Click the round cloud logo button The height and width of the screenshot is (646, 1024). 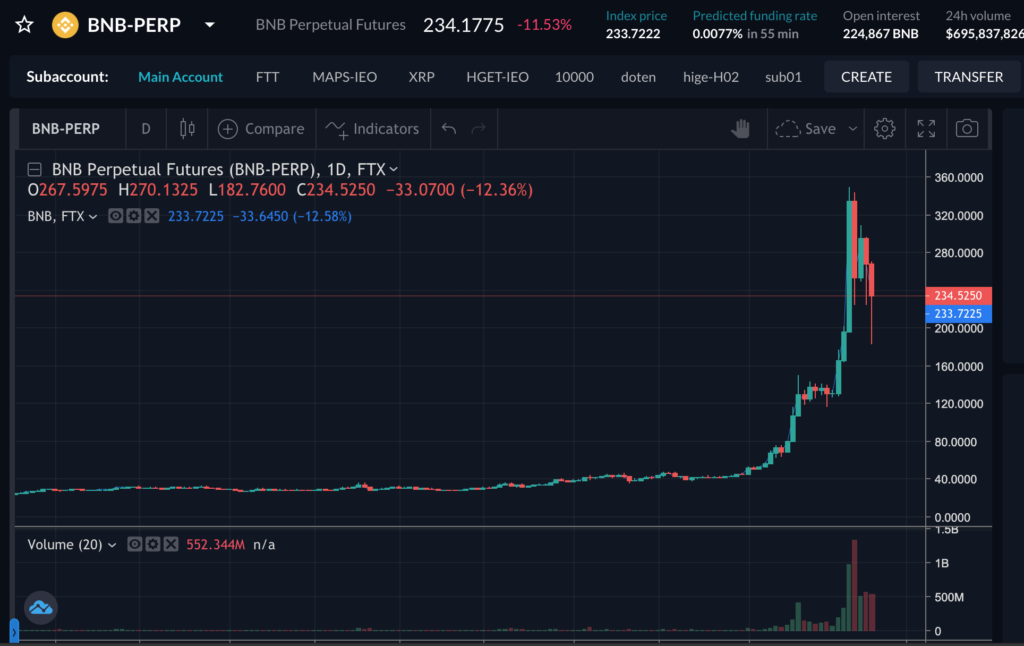pos(40,607)
